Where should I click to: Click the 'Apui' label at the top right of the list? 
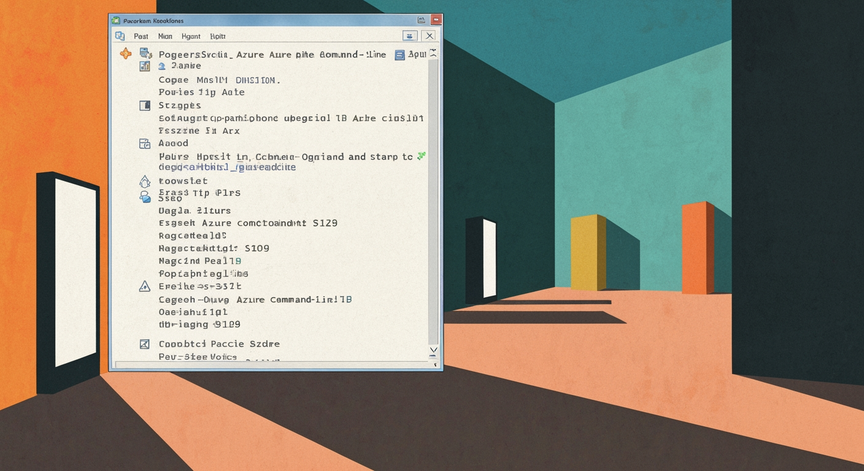417,54
